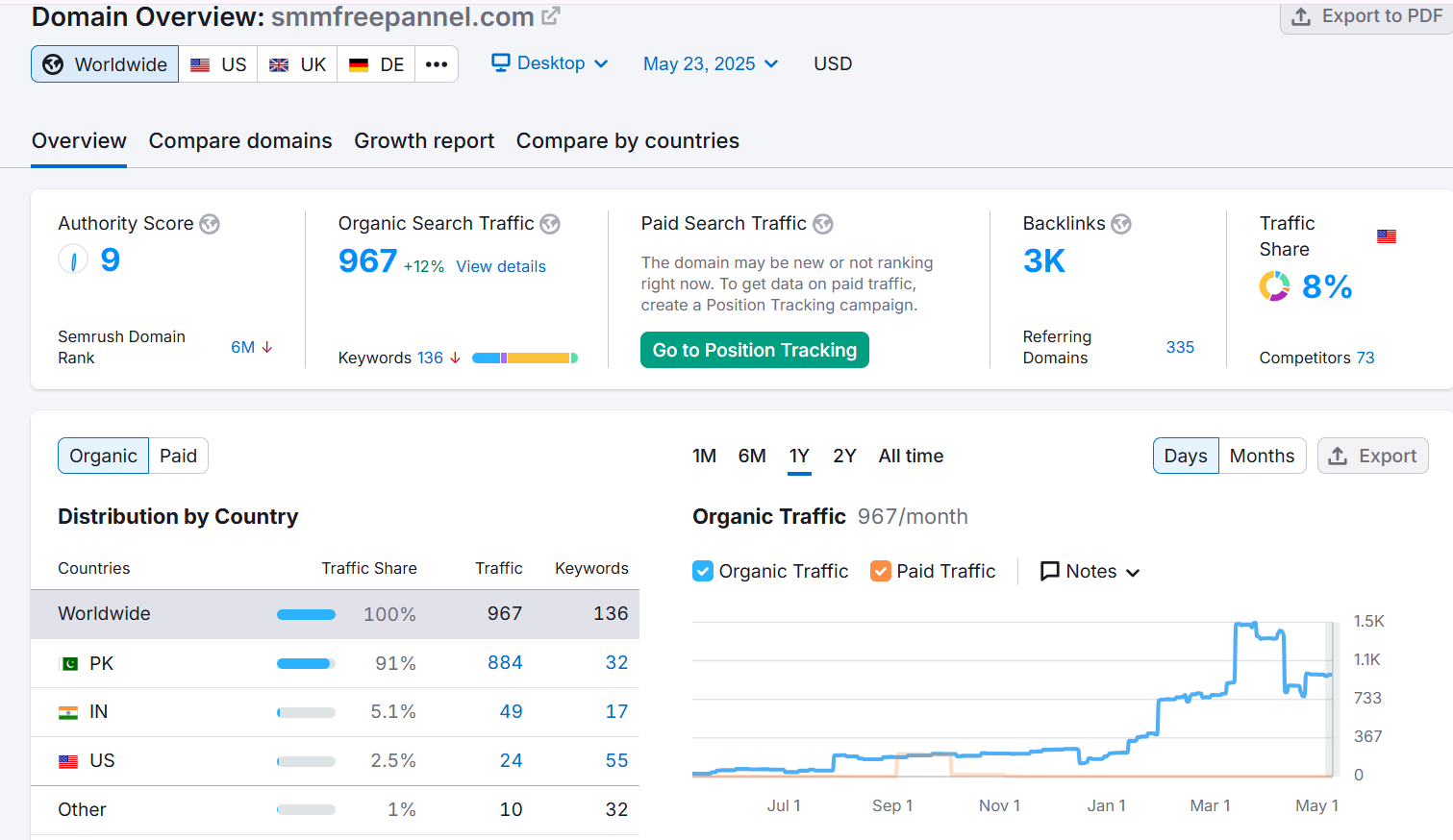This screenshot has height=840, width=1453.
Task: Select the Organic toggle button
Action: [104, 456]
